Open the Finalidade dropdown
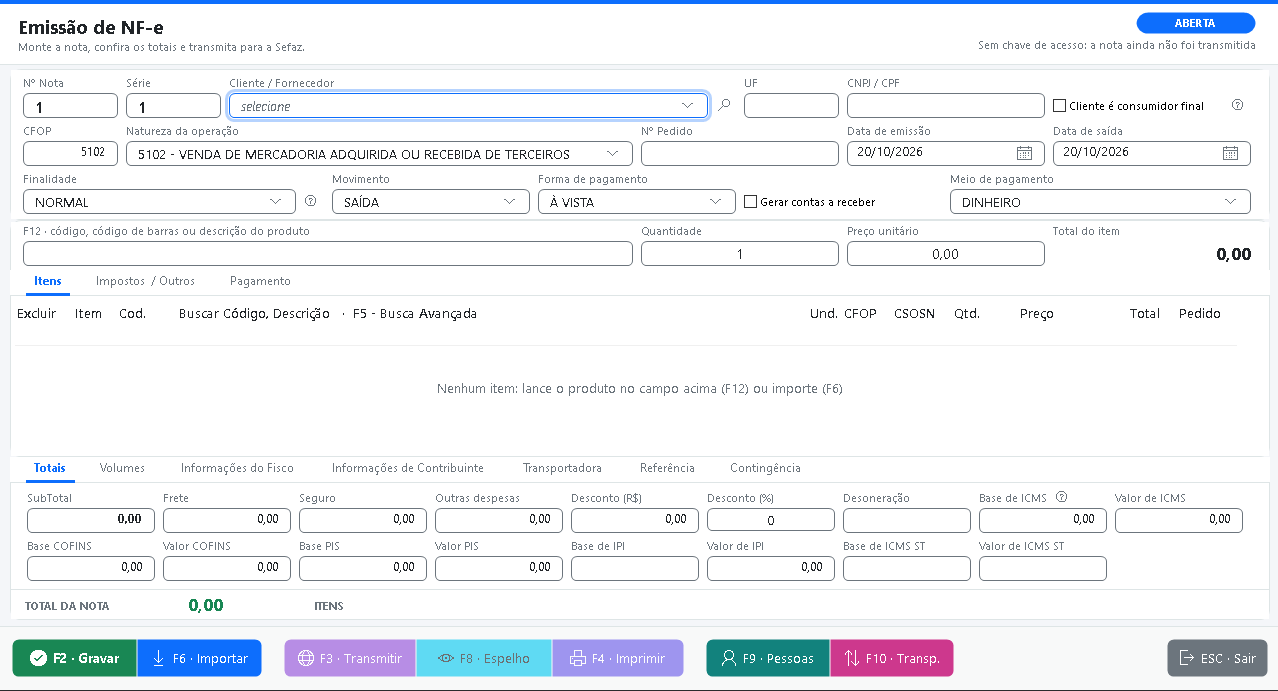Image resolution: width=1278 pixels, height=691 pixels. (159, 201)
